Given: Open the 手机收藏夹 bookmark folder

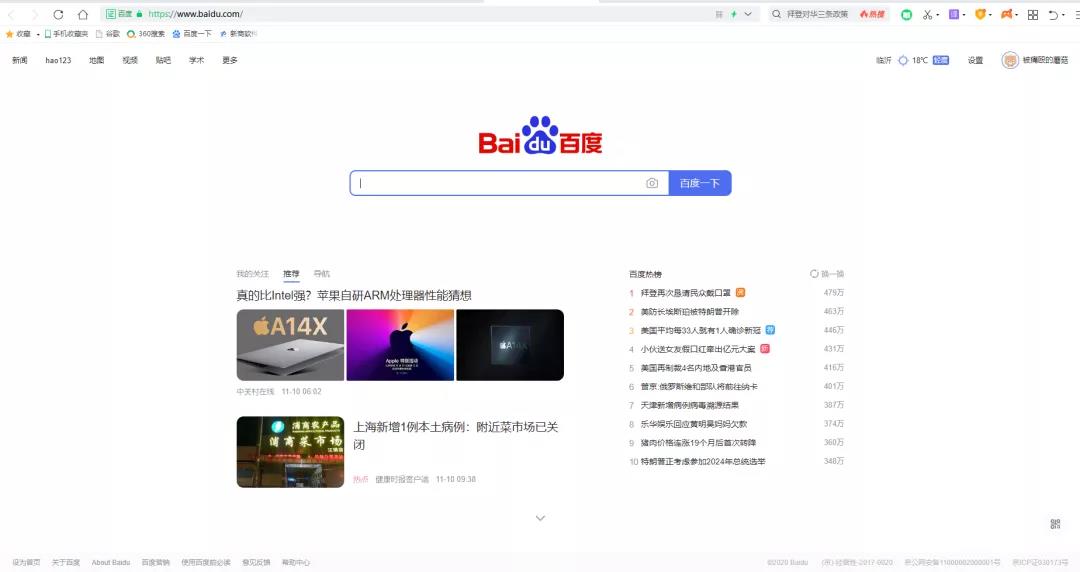Looking at the screenshot, I should (66, 34).
